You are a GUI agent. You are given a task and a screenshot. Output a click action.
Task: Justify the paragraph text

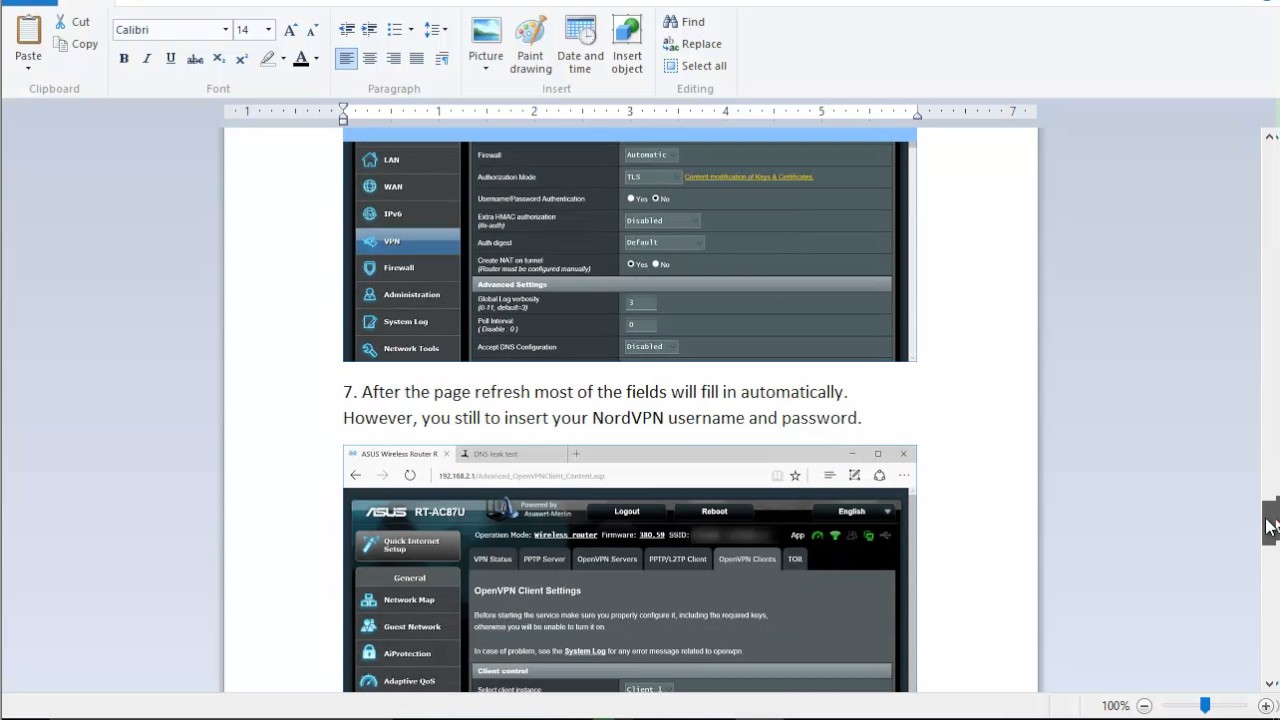coord(417,59)
